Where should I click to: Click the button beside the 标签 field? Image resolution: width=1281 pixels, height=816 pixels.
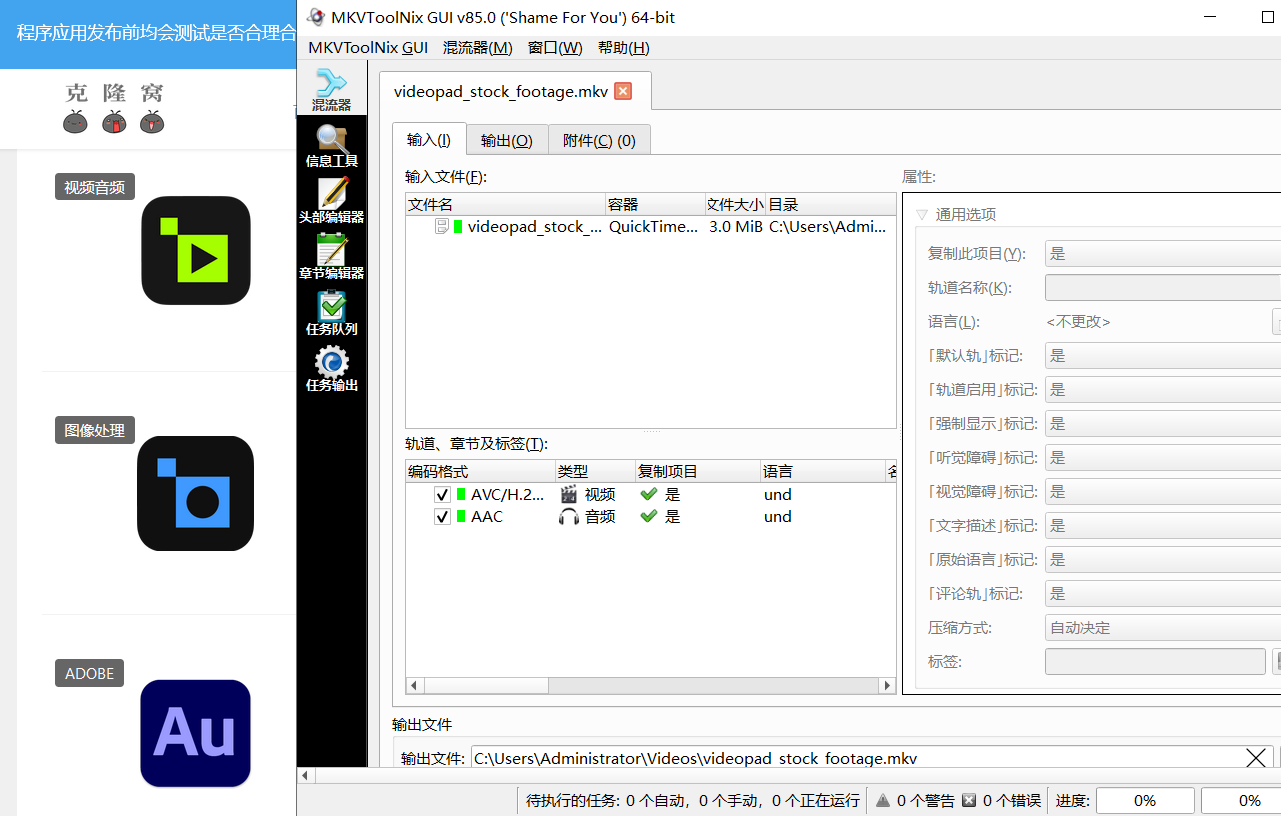(1276, 662)
